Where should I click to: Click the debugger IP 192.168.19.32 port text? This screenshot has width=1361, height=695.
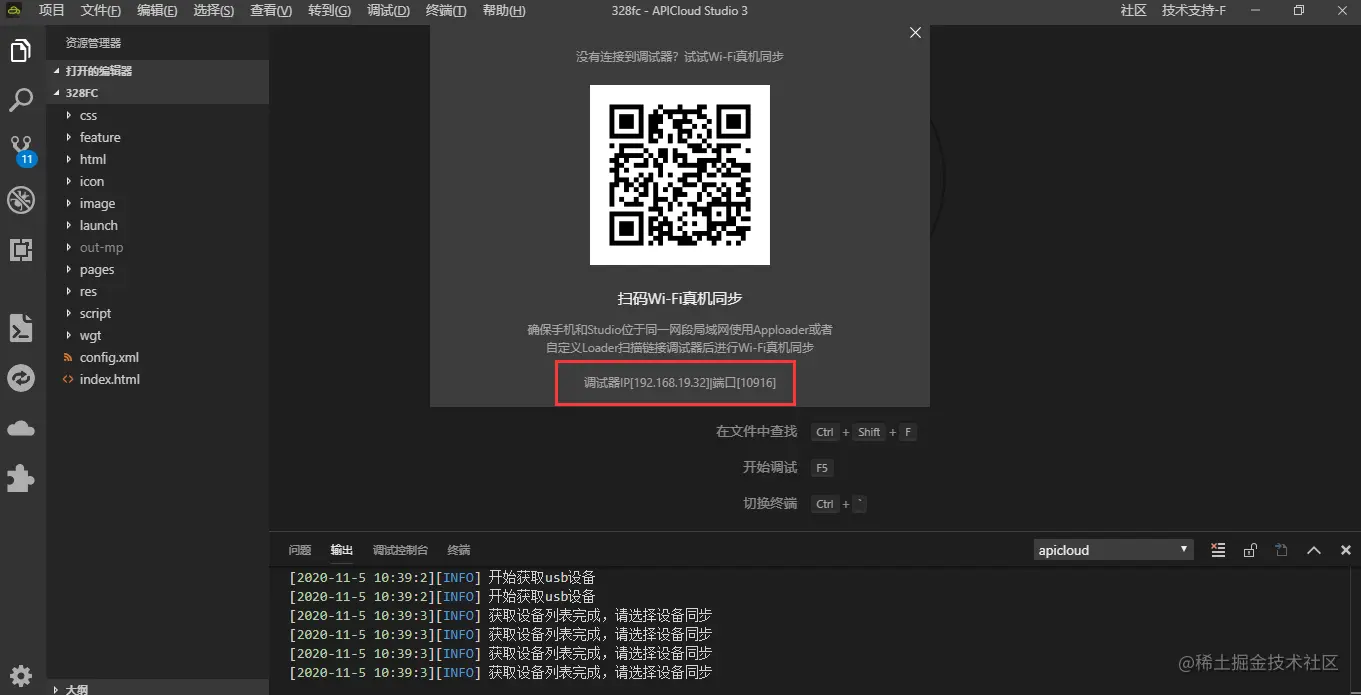click(680, 383)
